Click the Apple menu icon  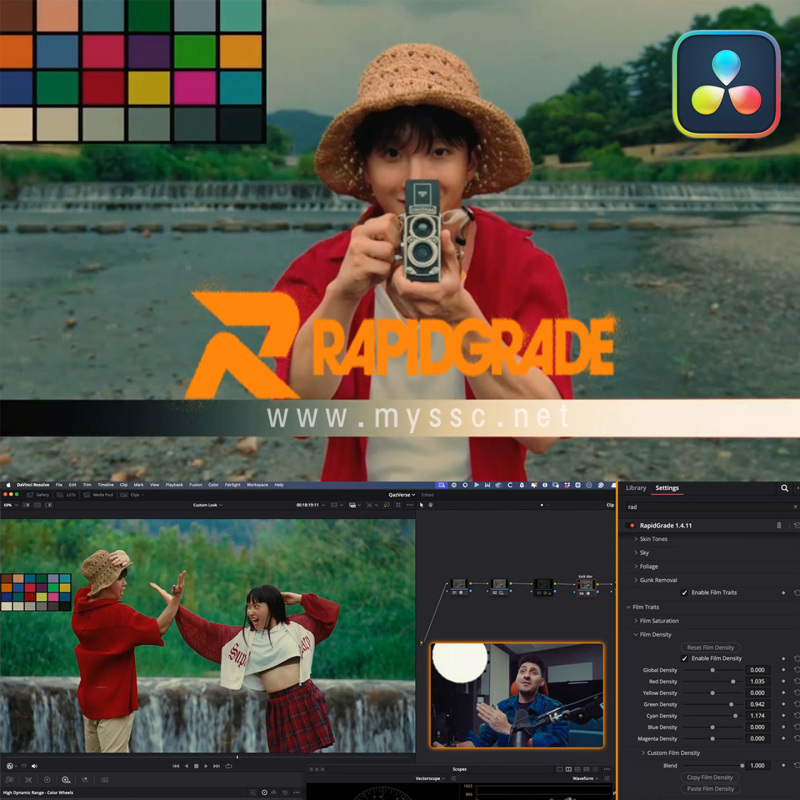click(x=8, y=485)
